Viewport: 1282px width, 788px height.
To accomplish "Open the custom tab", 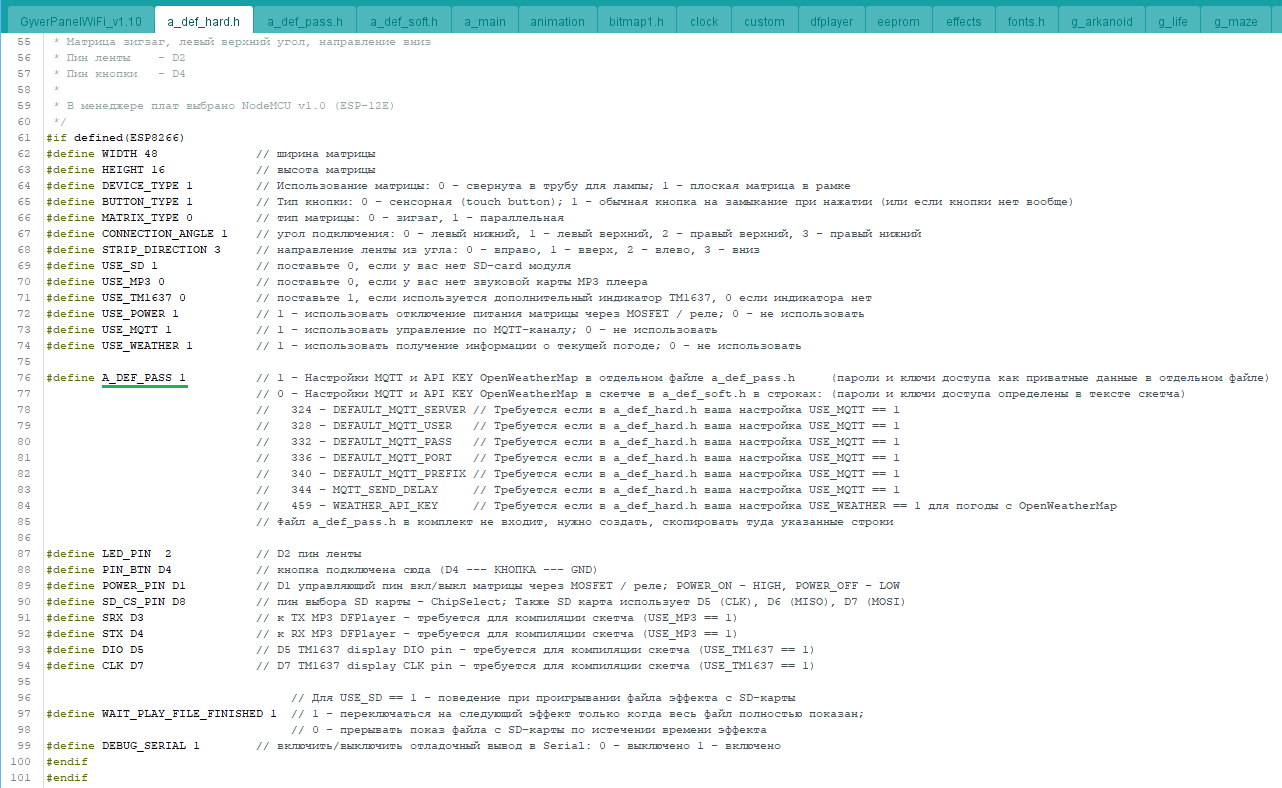I will point(765,21).
